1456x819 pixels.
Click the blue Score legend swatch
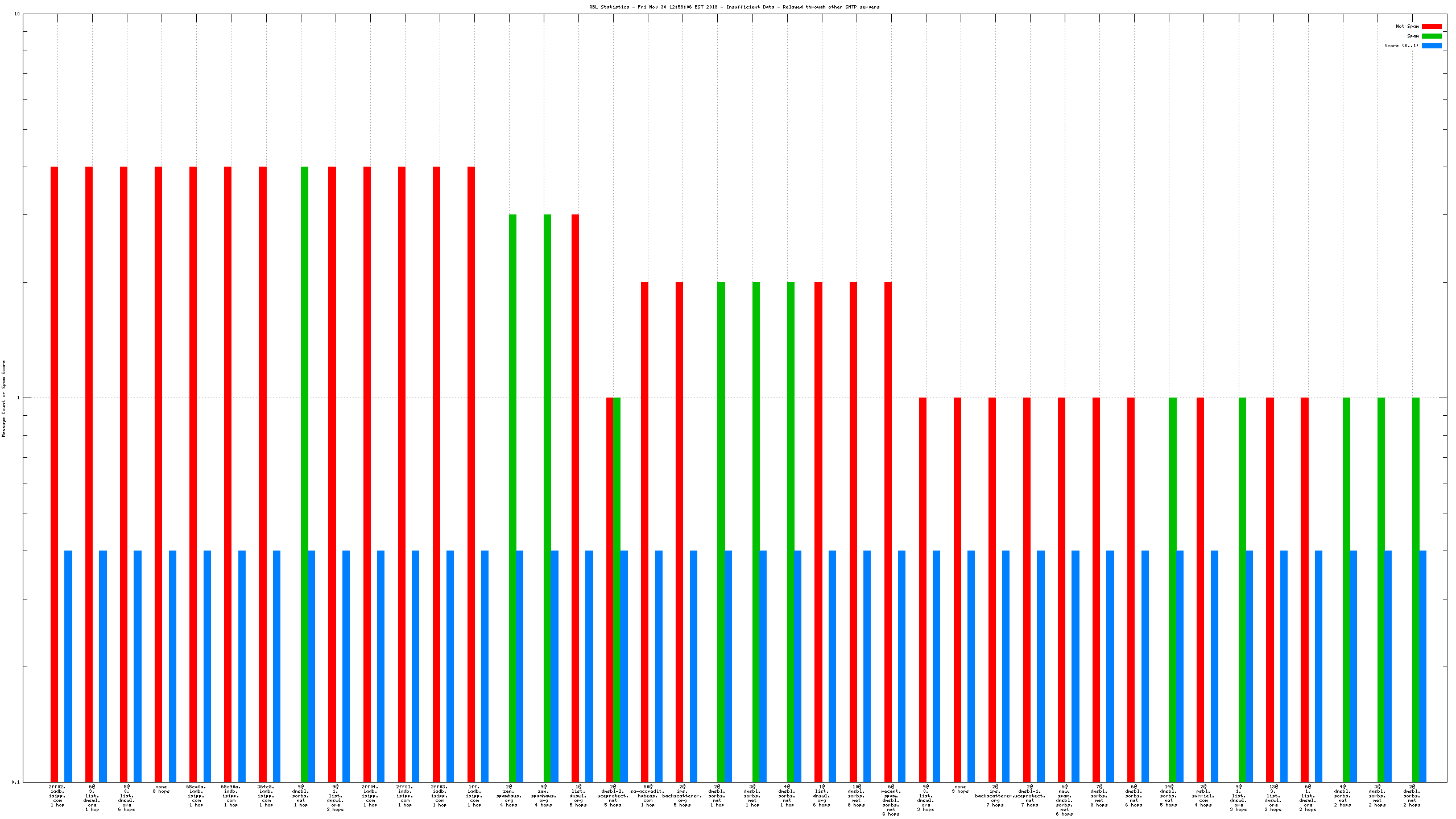[1431, 45]
